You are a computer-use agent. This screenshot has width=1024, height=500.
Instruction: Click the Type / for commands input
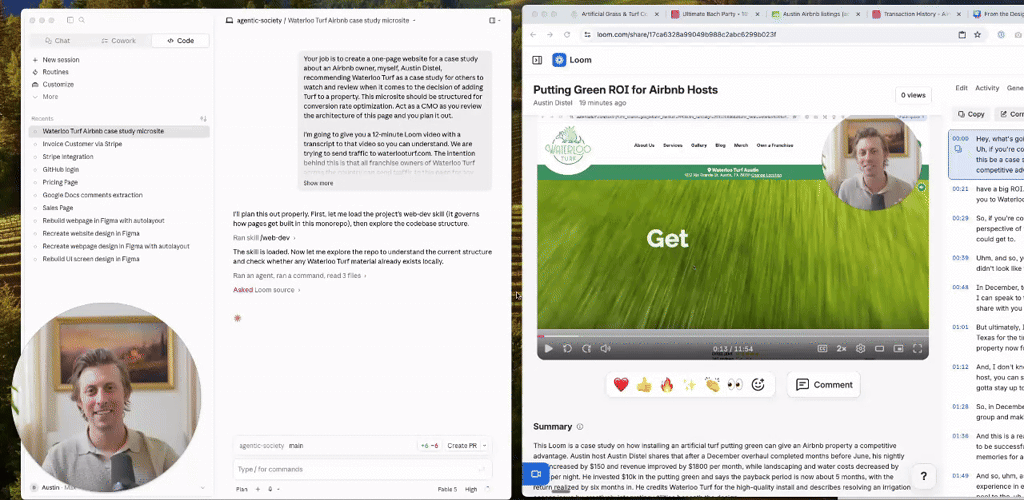pos(362,469)
